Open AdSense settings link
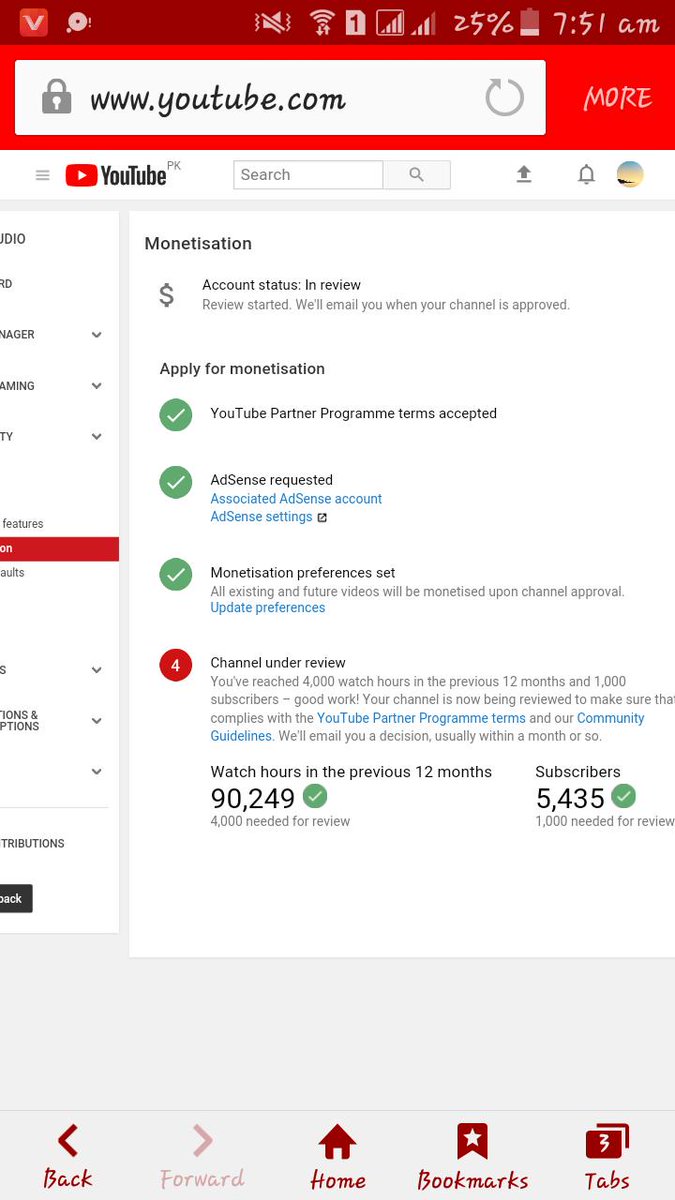The height and width of the screenshot is (1200, 675). 261,517
